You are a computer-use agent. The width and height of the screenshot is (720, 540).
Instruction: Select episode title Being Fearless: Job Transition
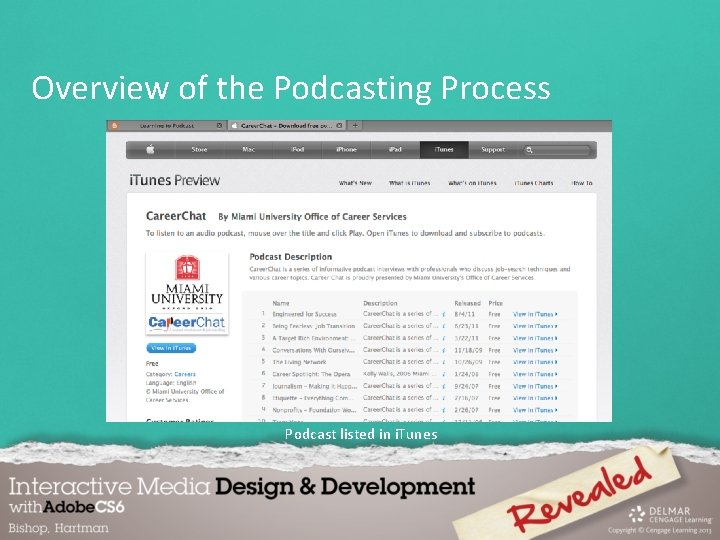pyautogui.click(x=314, y=326)
